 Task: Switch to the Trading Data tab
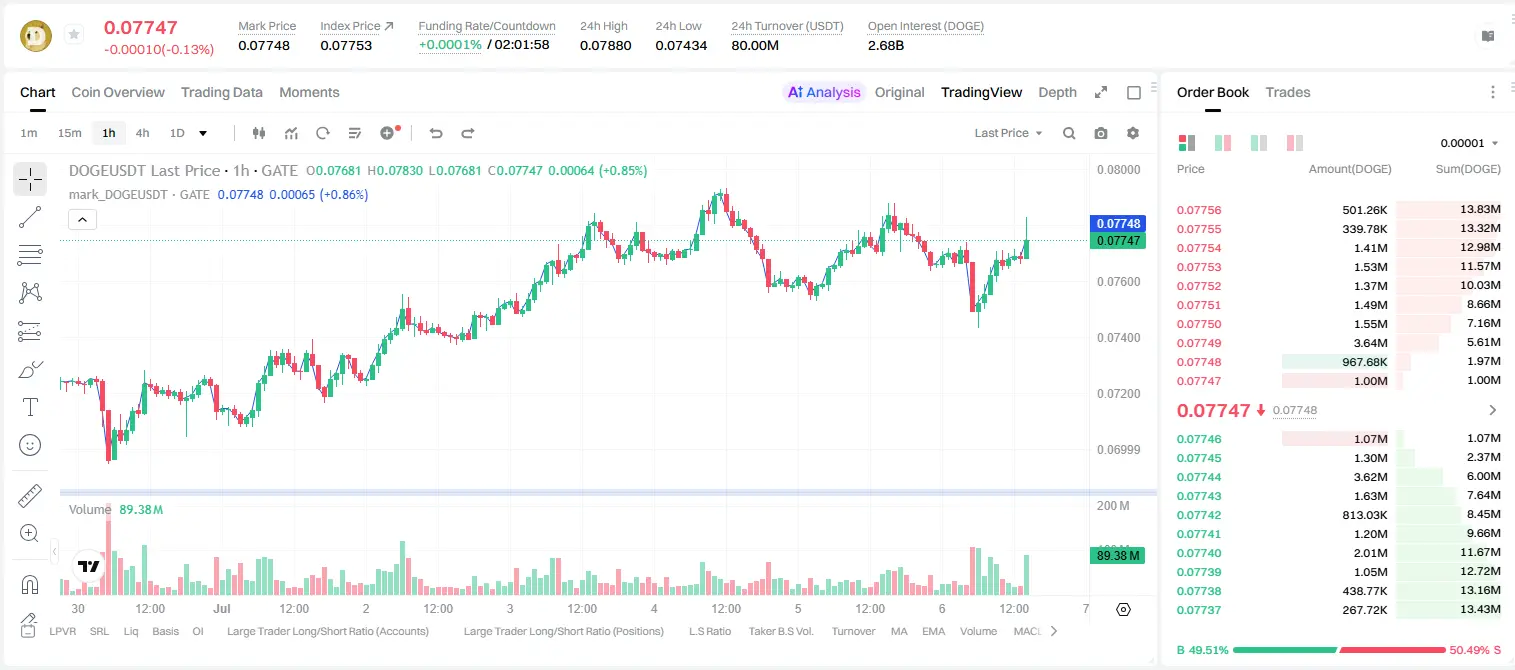click(222, 92)
